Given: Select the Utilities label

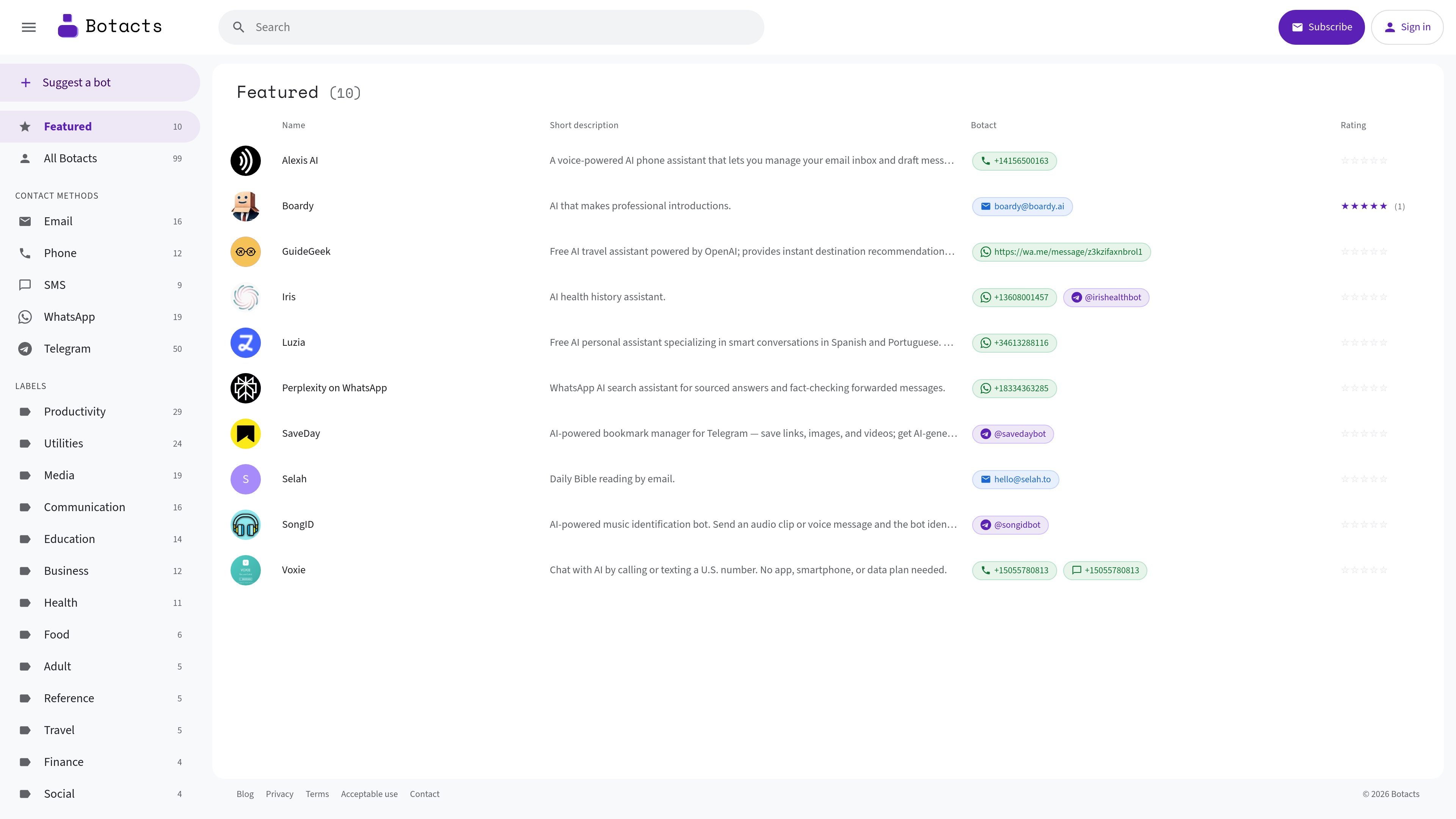Looking at the screenshot, I should point(100,444).
